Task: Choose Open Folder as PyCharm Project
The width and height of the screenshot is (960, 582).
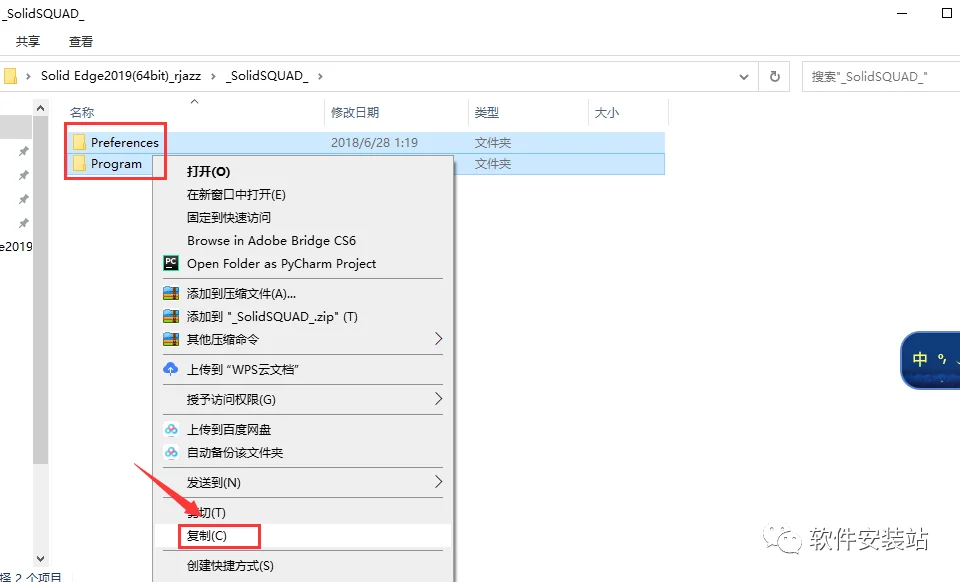Action: tap(281, 264)
